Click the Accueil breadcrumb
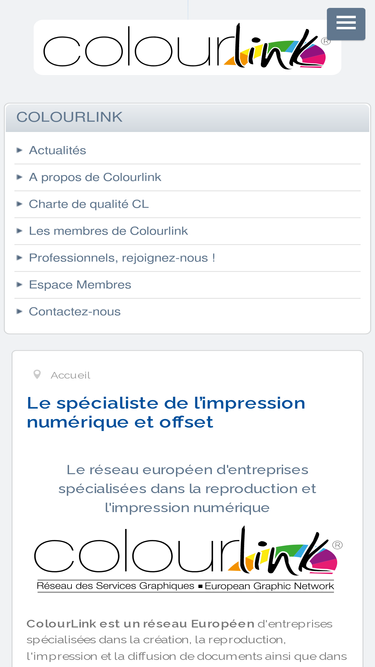The image size is (375, 667). coord(70,375)
